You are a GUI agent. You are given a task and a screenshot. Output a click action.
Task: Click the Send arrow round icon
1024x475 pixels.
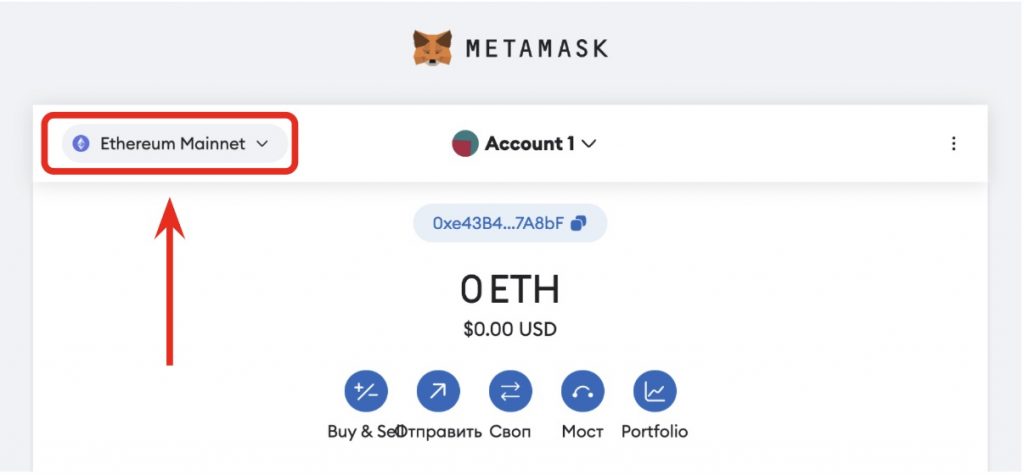tap(438, 391)
